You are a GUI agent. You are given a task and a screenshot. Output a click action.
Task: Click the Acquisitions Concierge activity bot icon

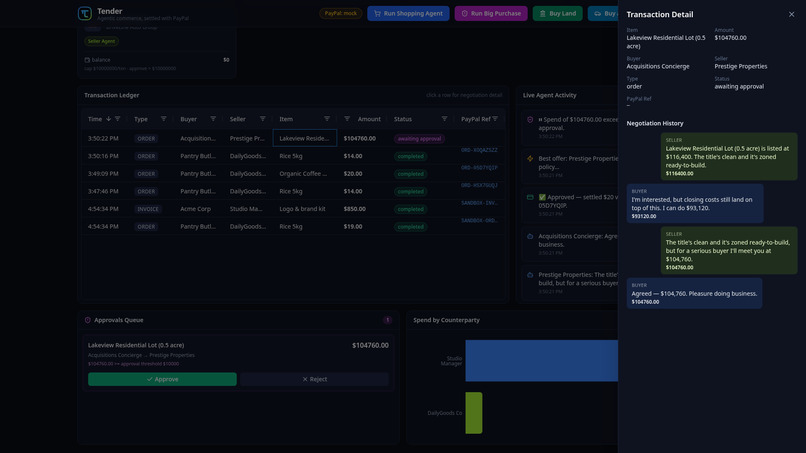pyautogui.click(x=530, y=236)
